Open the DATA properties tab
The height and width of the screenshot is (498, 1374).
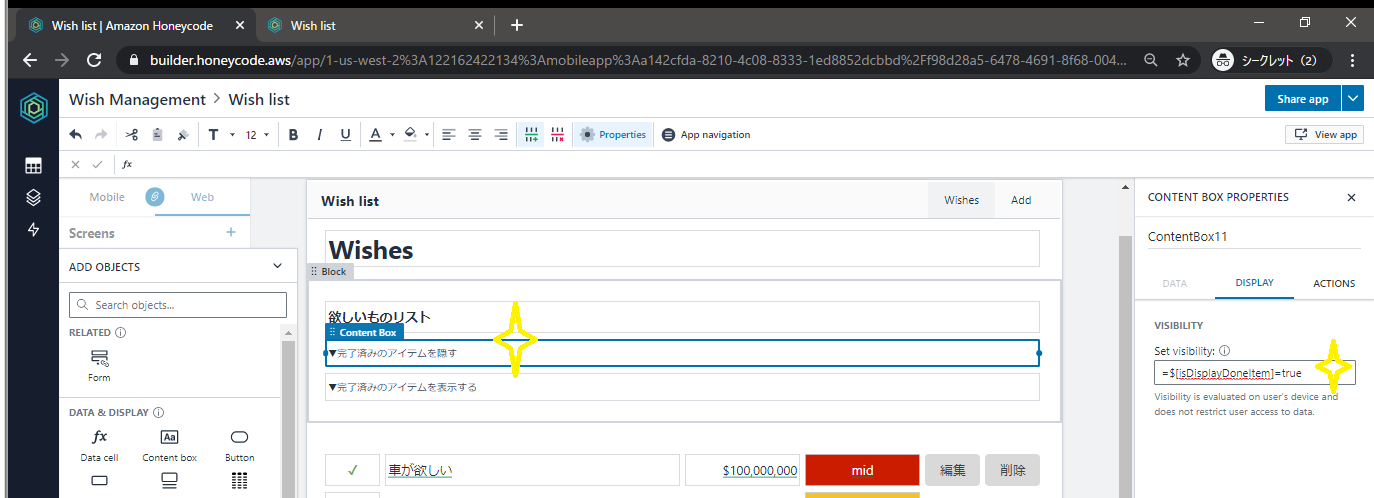(x=1175, y=283)
